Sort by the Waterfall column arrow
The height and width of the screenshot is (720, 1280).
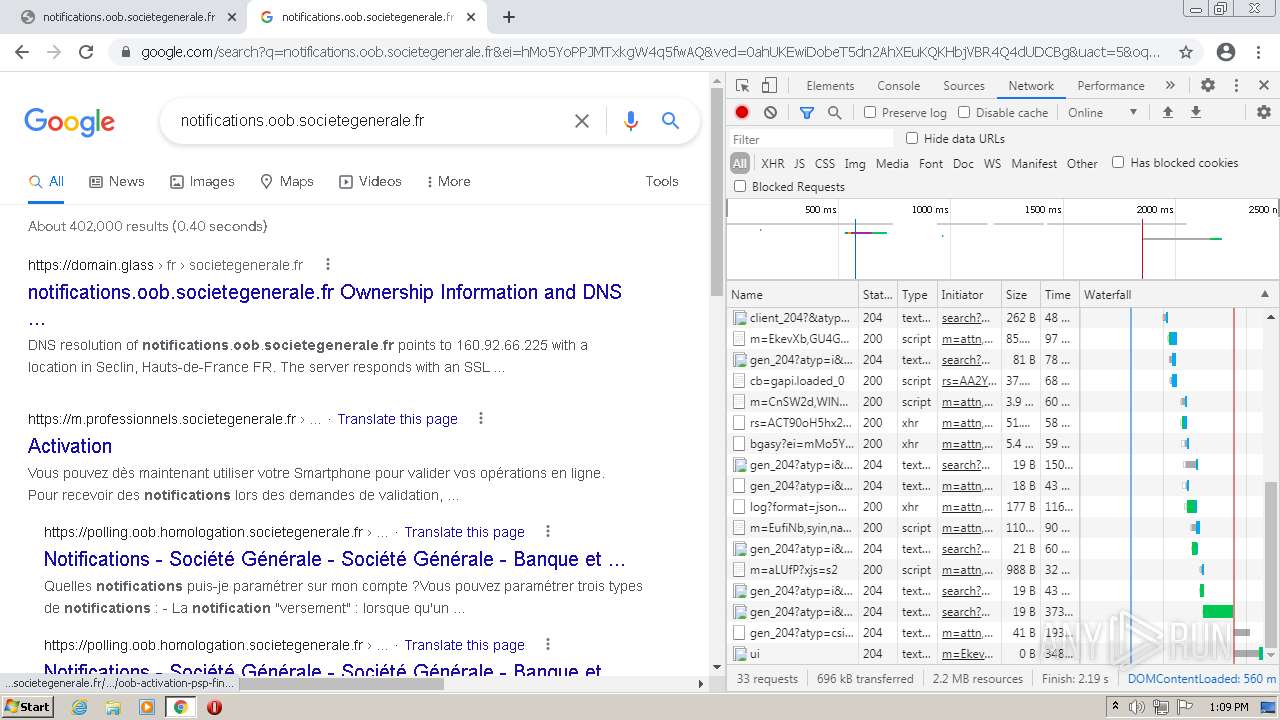point(1264,295)
